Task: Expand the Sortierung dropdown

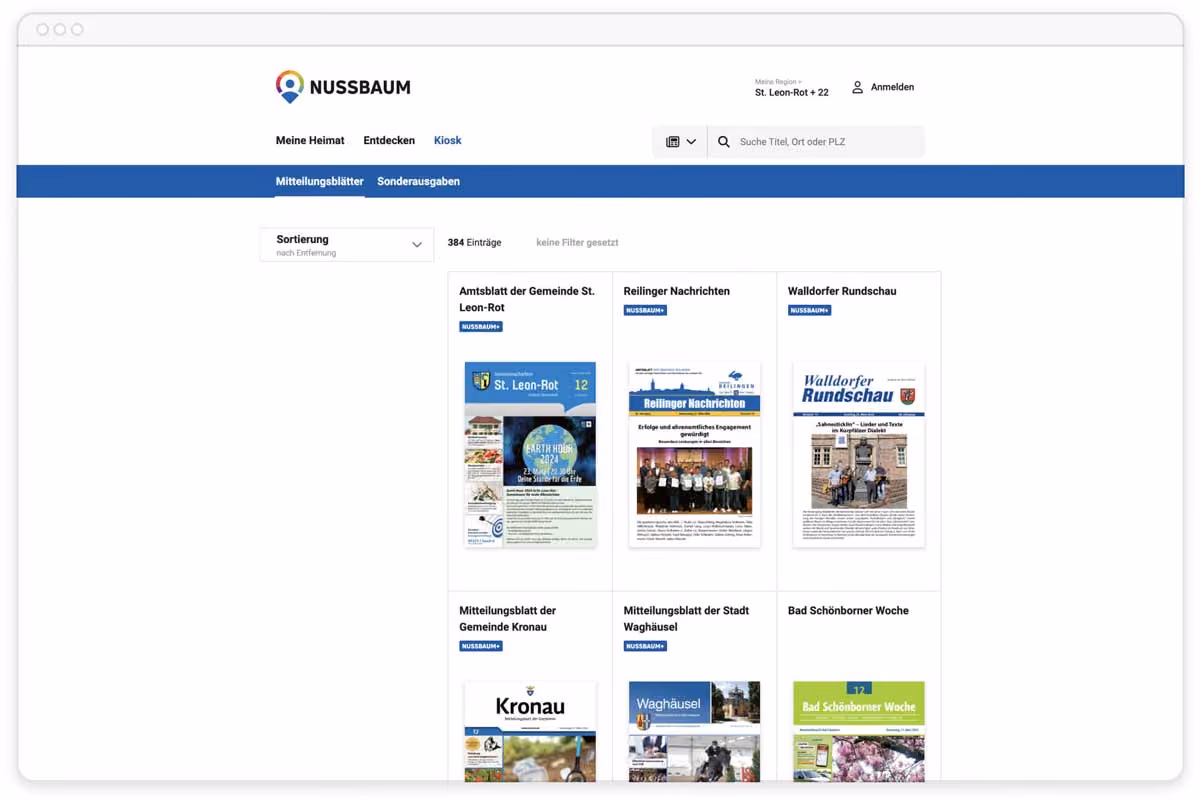Action: click(347, 245)
